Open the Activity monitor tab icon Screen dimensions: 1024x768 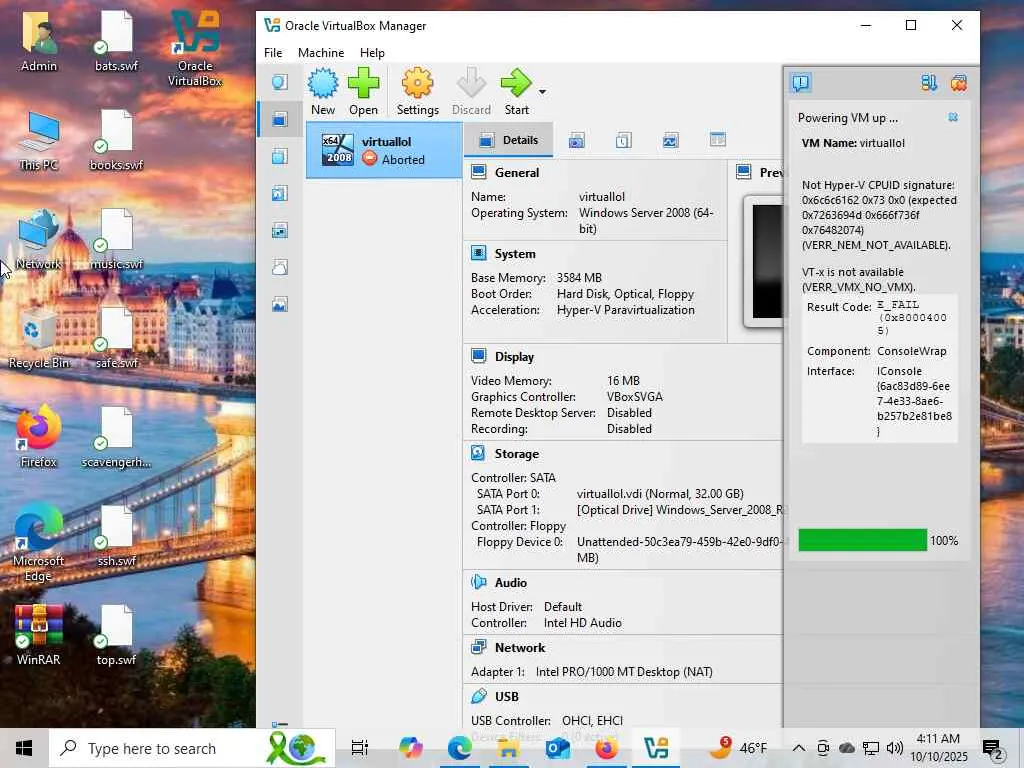coord(670,140)
